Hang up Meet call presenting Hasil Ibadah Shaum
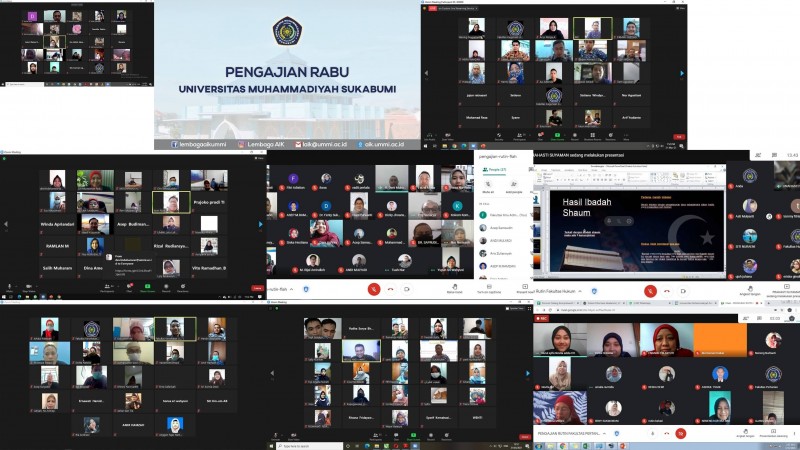 coord(667,291)
